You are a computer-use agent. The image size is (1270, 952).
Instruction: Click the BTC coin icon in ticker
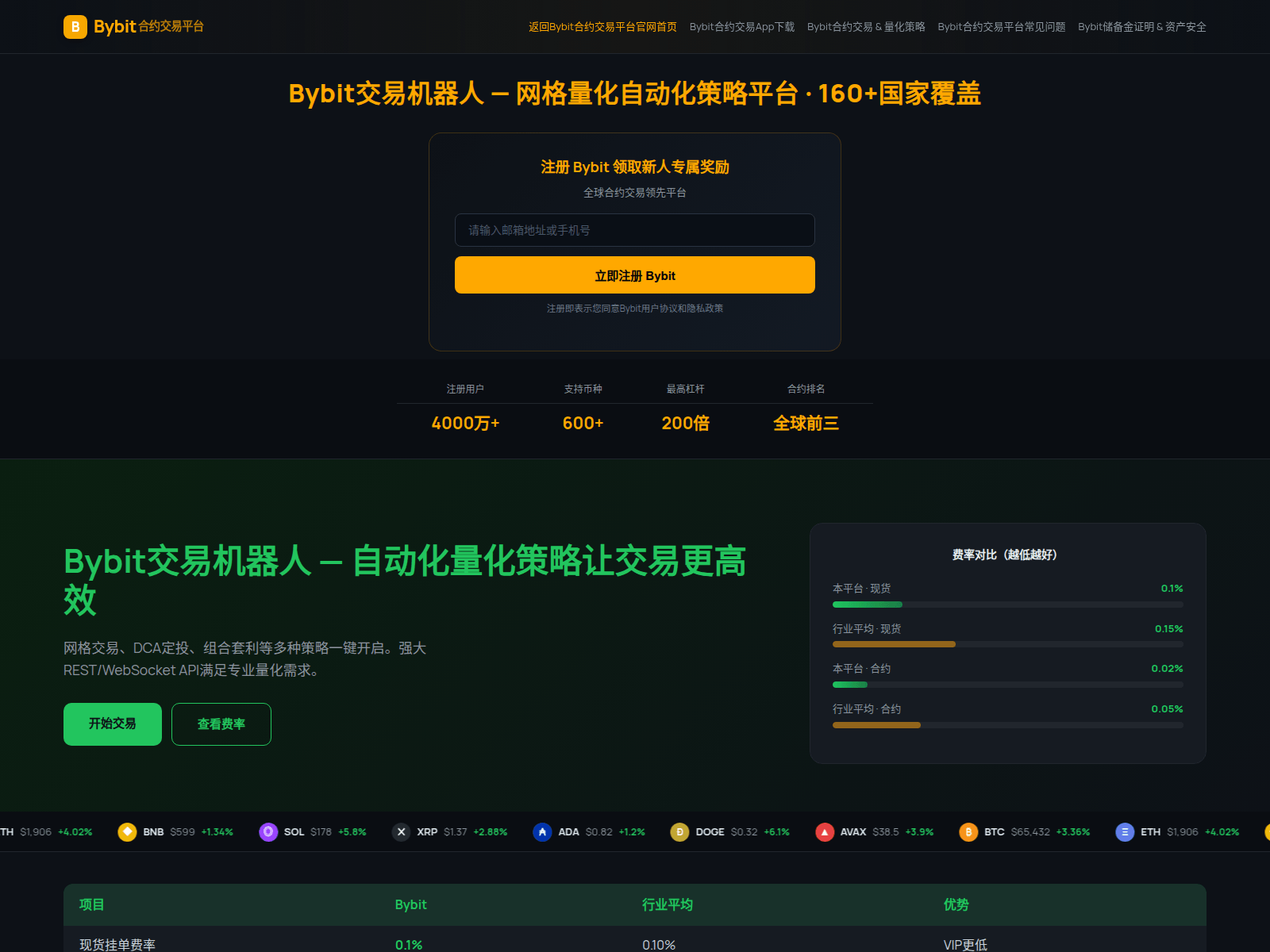click(x=968, y=831)
